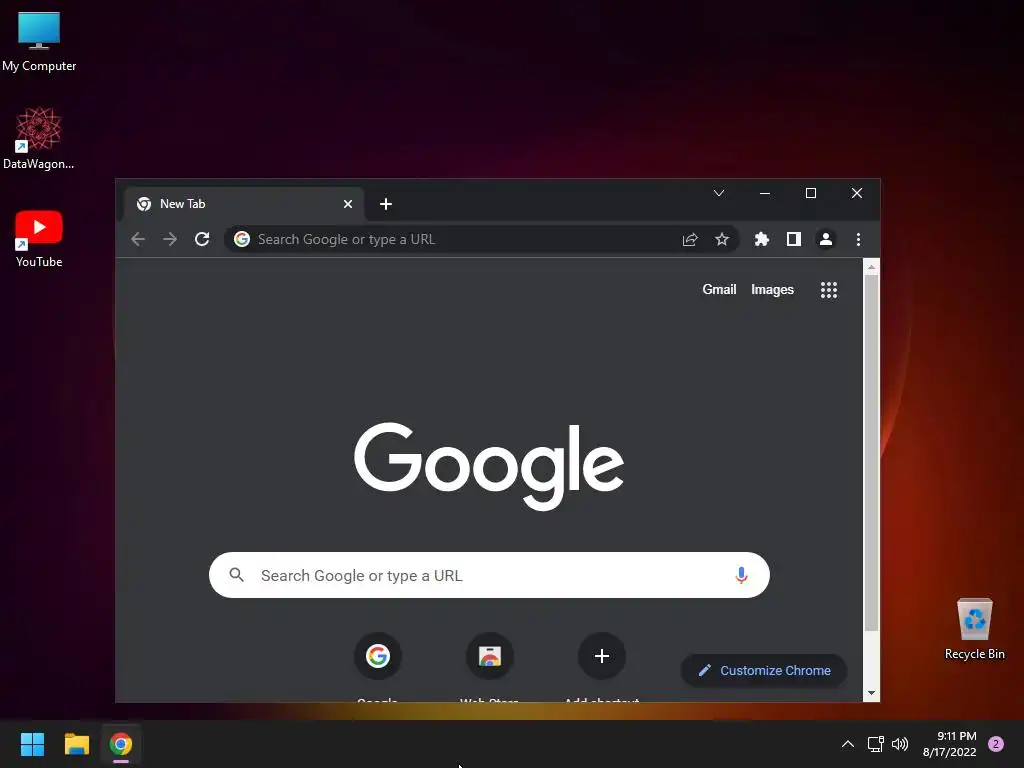This screenshot has height=768, width=1024.
Task: Open the volume tray icon
Action: coord(900,744)
